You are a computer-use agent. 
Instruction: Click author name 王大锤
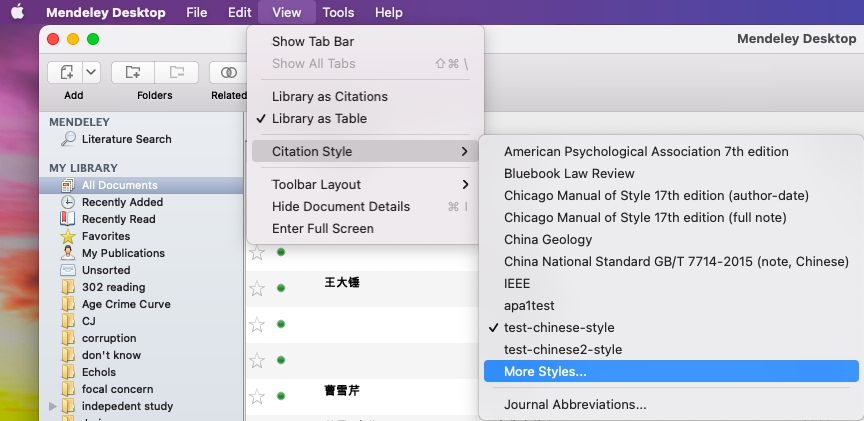[x=342, y=283]
